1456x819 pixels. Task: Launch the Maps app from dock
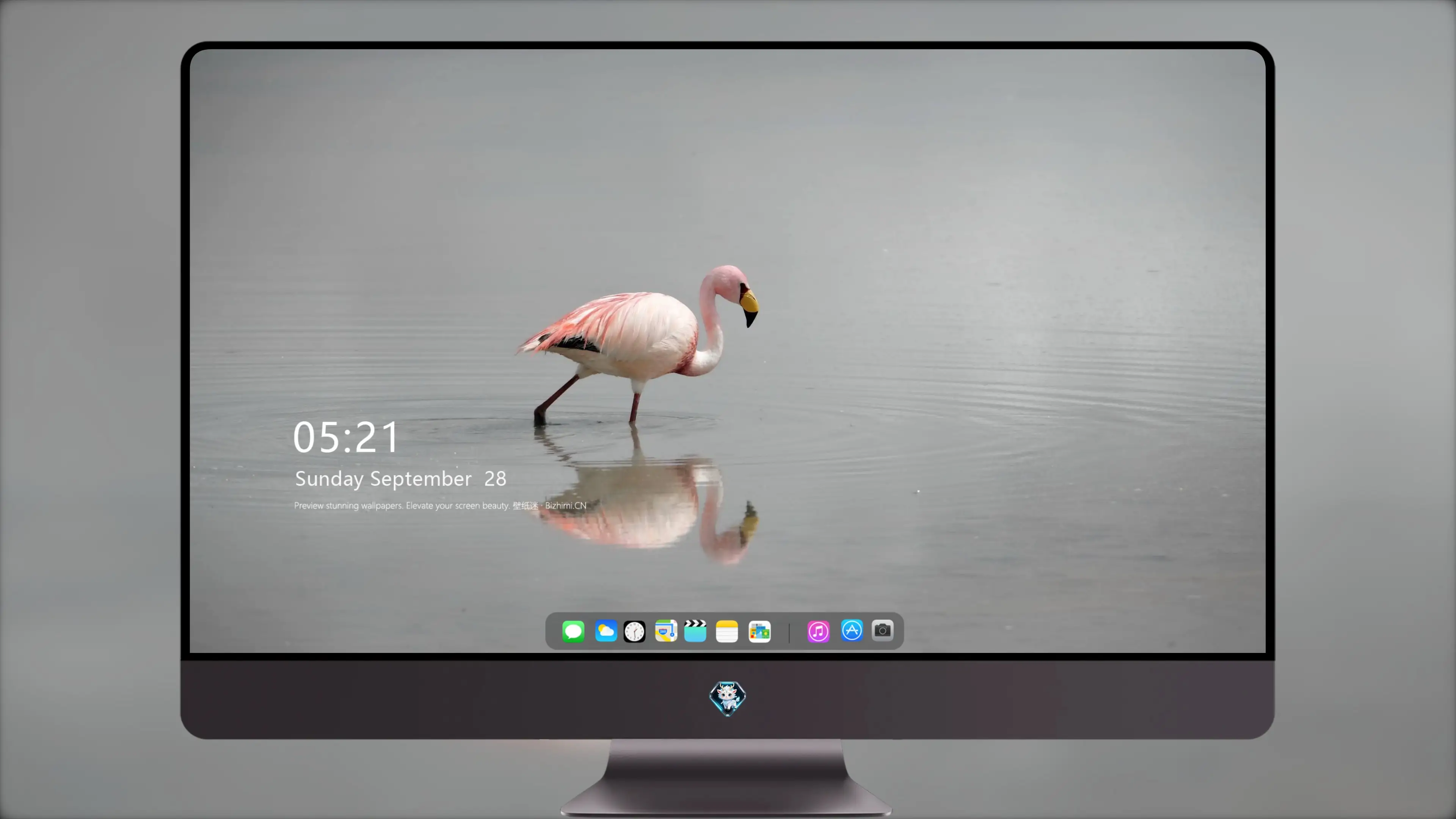click(666, 631)
